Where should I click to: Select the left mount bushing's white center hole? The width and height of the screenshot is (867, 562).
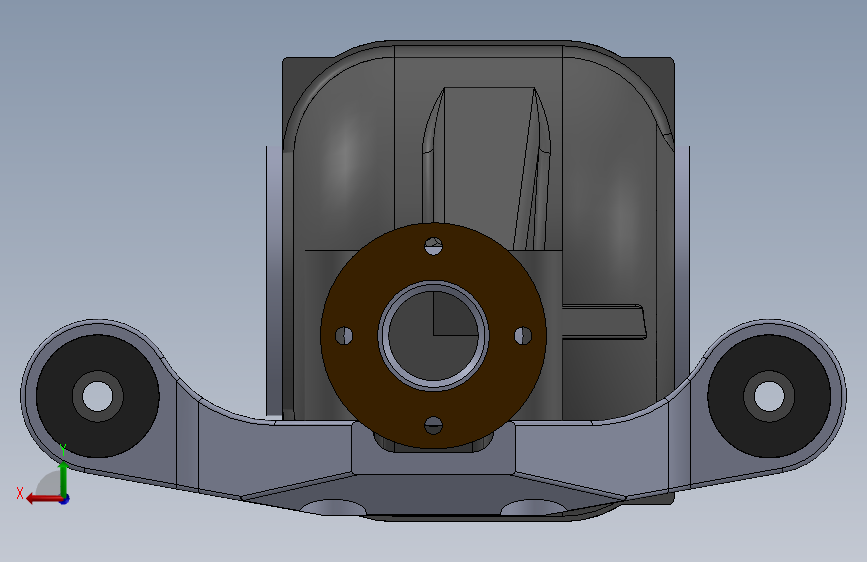pyautogui.click(x=97, y=396)
